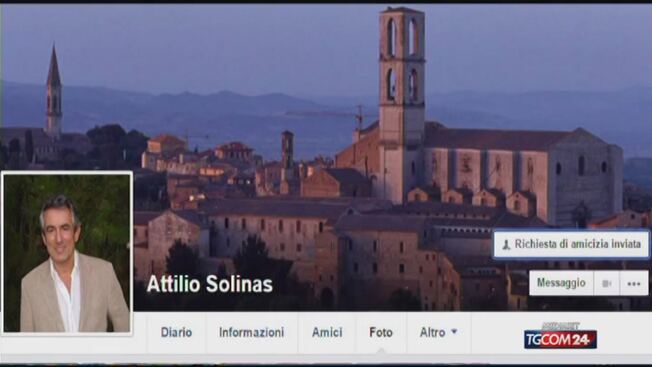Click the active-tab pointer notch under Foto
The width and height of the screenshot is (652, 367).
[381, 352]
